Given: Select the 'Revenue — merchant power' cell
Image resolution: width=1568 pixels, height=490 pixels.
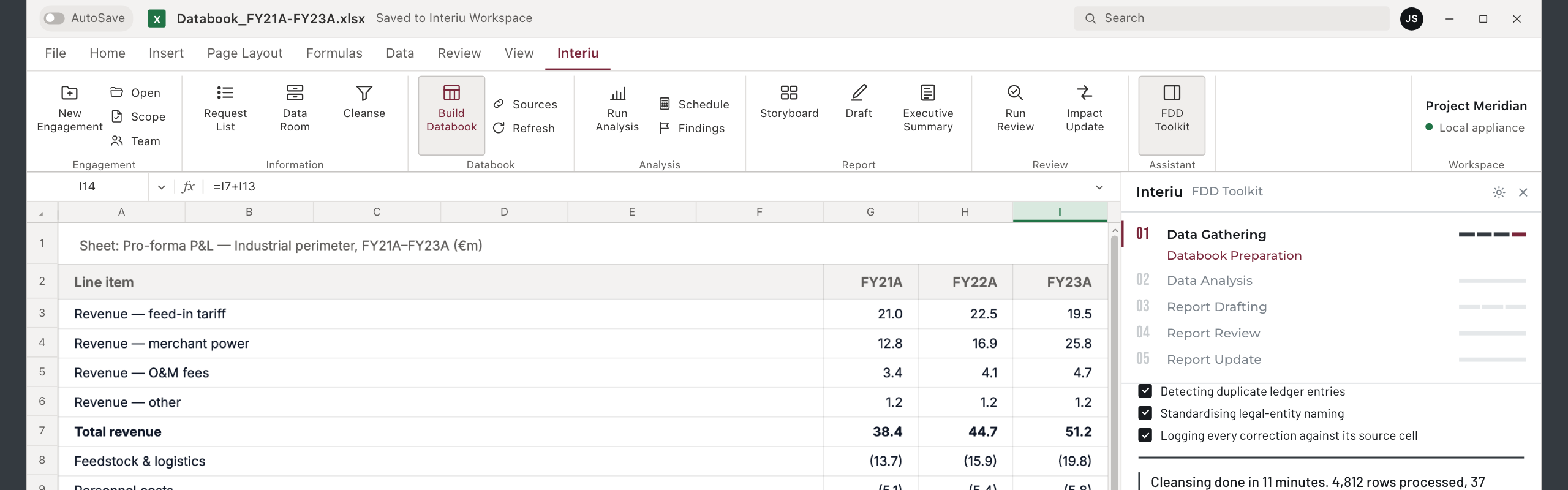Looking at the screenshot, I should click(440, 343).
